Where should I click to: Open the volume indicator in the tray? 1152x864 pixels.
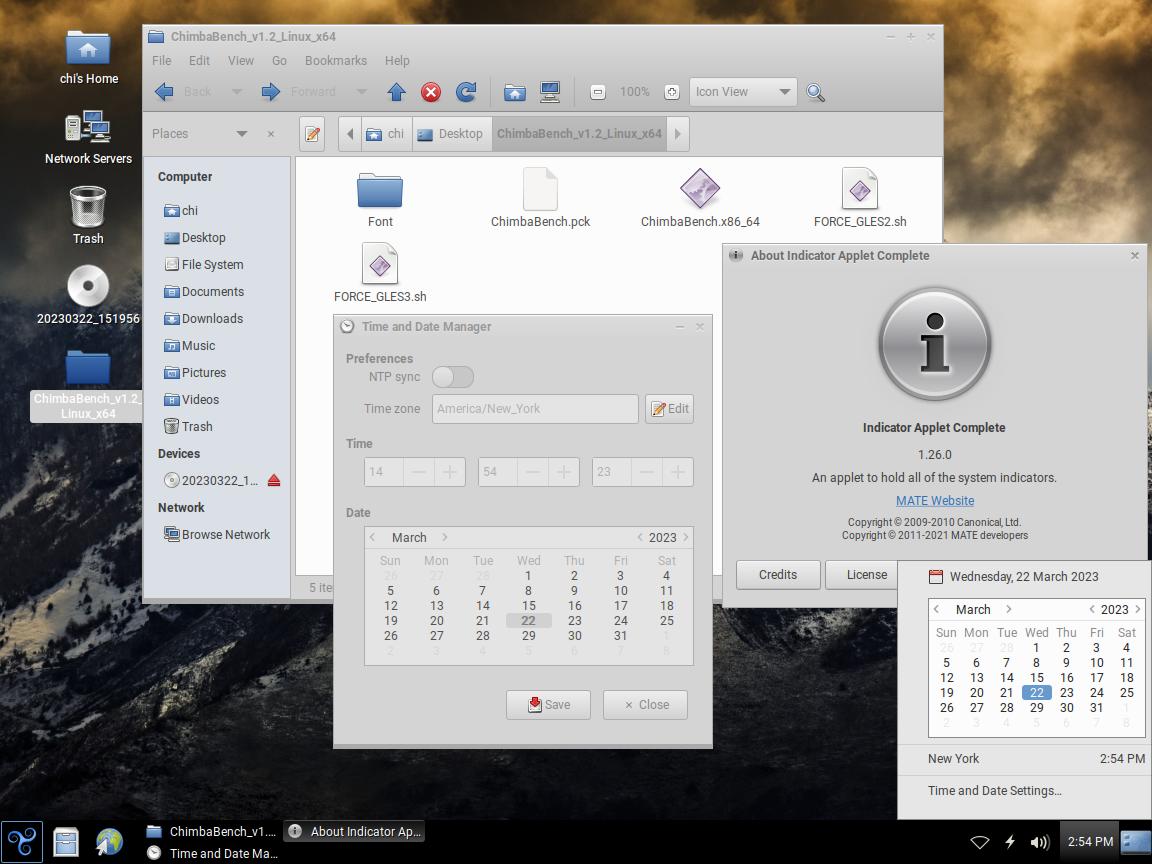pos(1039,842)
